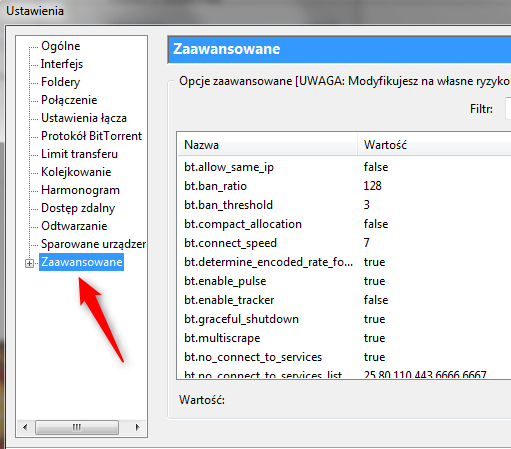Open Protokół BitTorrent settings

(x=91, y=136)
